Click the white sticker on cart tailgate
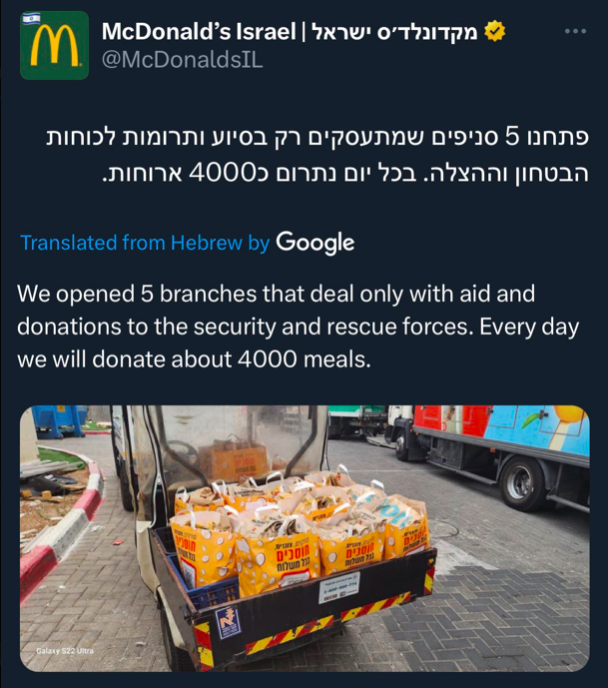The width and height of the screenshot is (608, 688). 339,587
